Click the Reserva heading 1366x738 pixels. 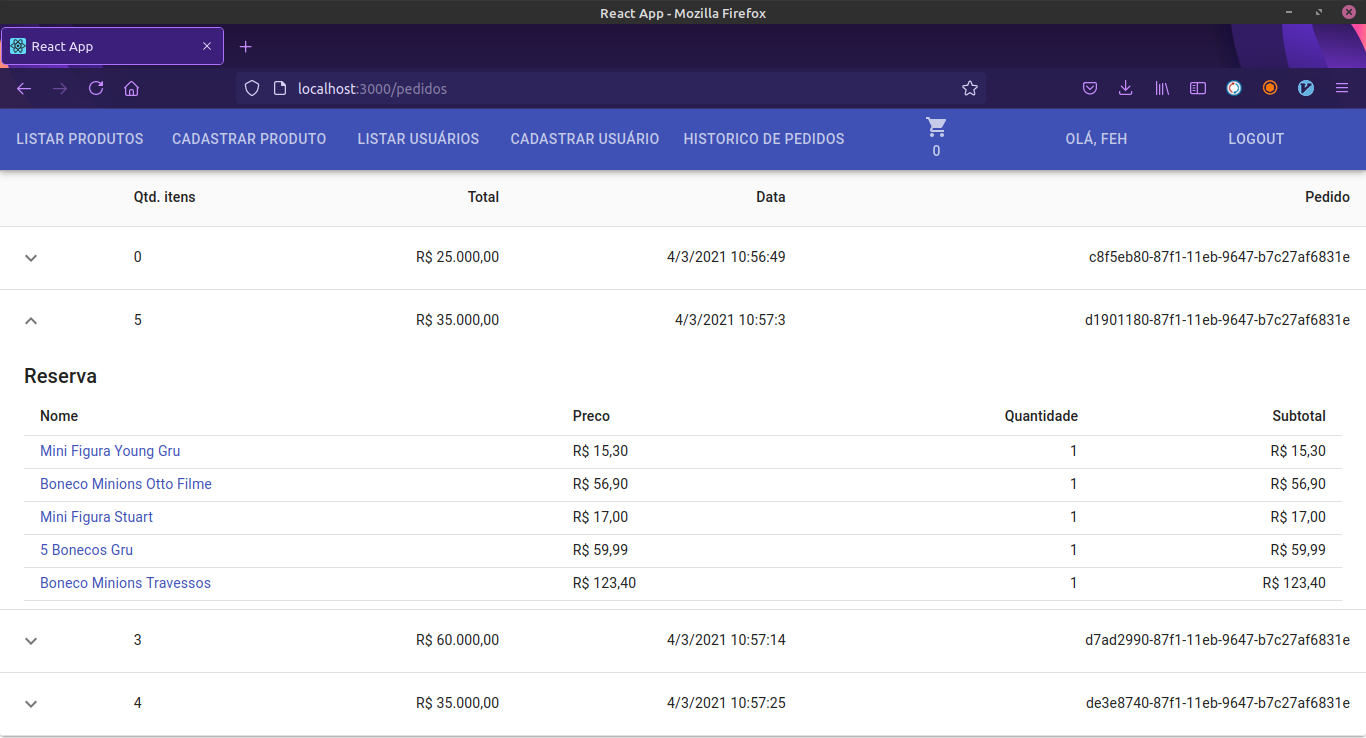(x=60, y=376)
